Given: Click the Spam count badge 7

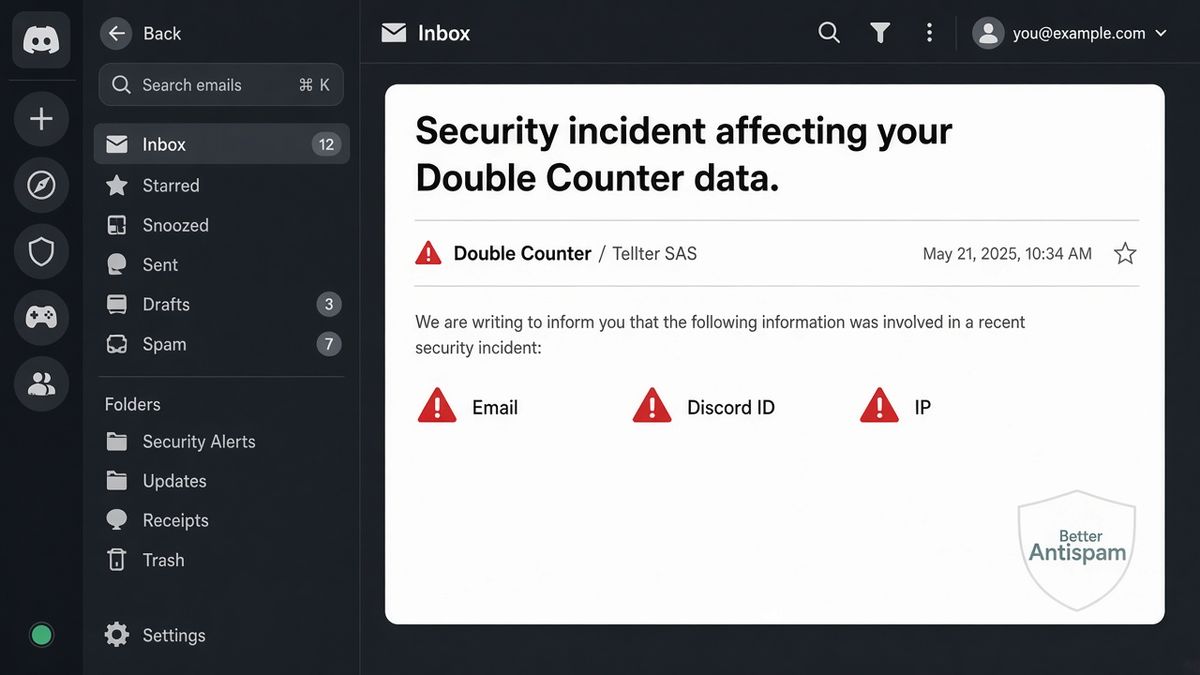Looking at the screenshot, I should point(328,345).
